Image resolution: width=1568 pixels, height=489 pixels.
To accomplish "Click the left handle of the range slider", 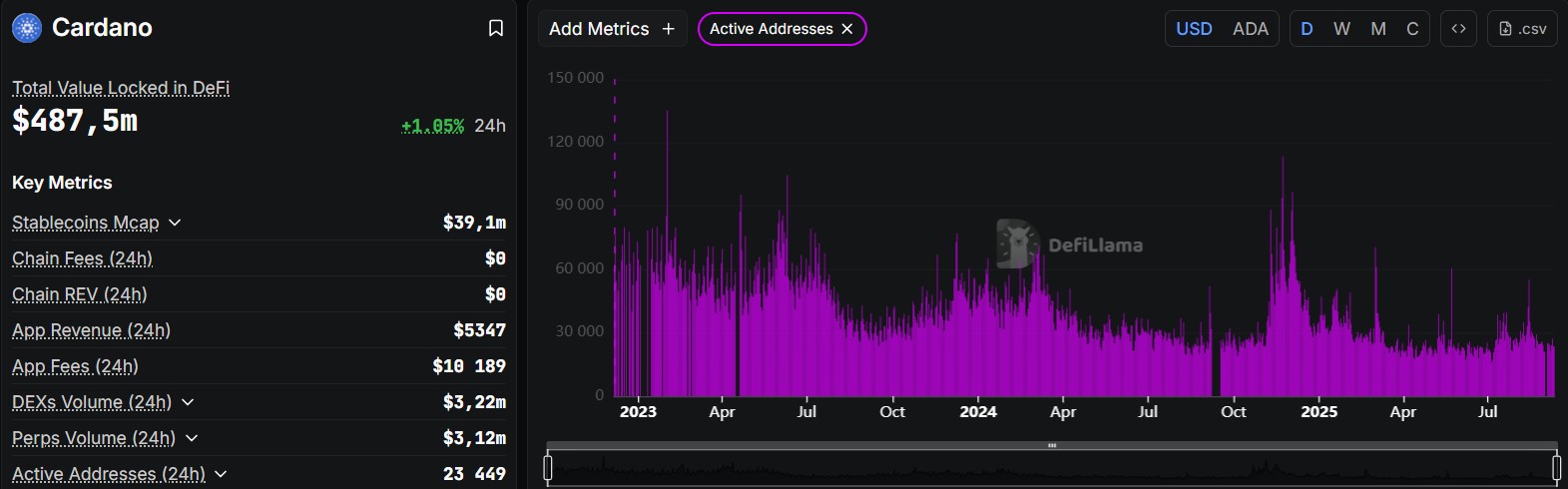I will coord(548,467).
